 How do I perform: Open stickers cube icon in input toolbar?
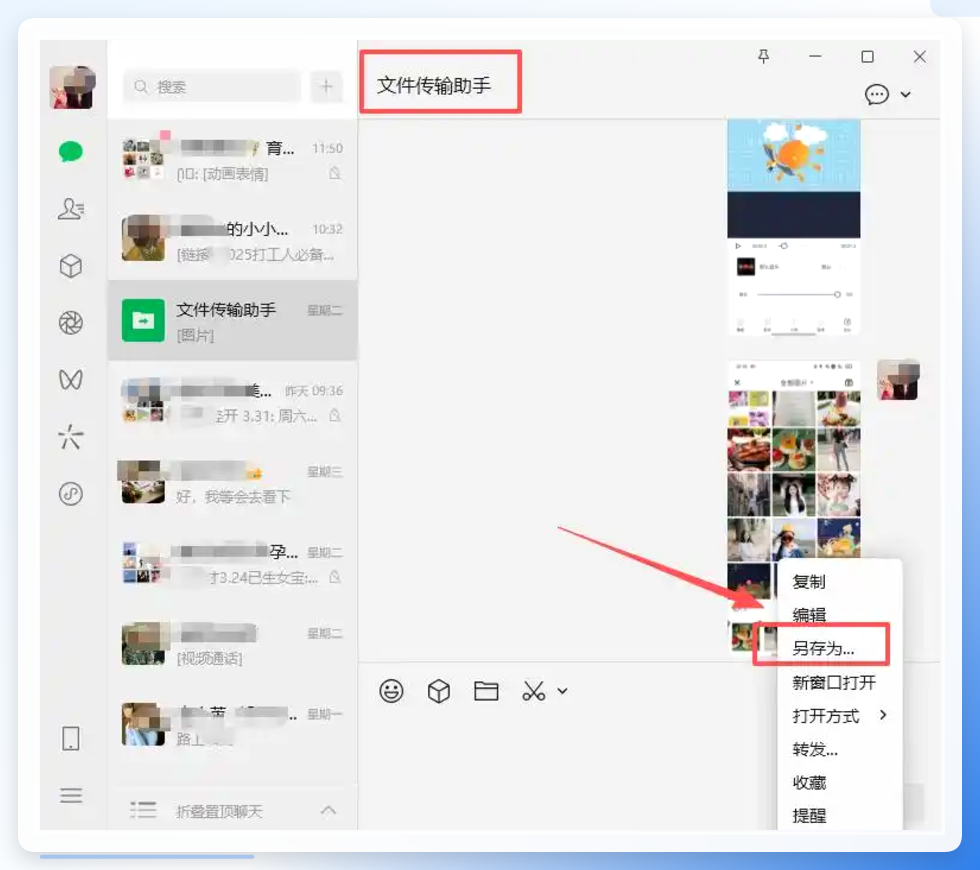point(439,691)
